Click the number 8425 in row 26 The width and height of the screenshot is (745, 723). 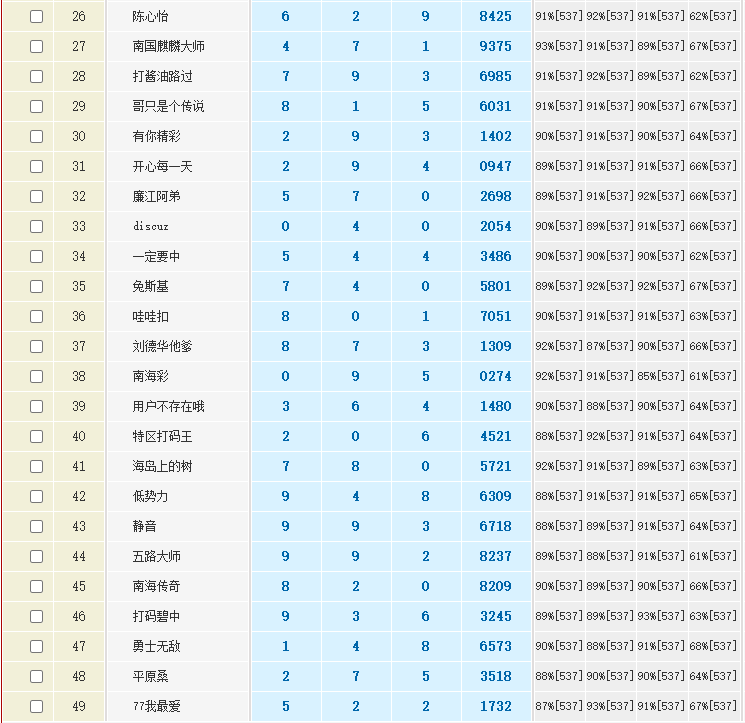[x=495, y=17]
